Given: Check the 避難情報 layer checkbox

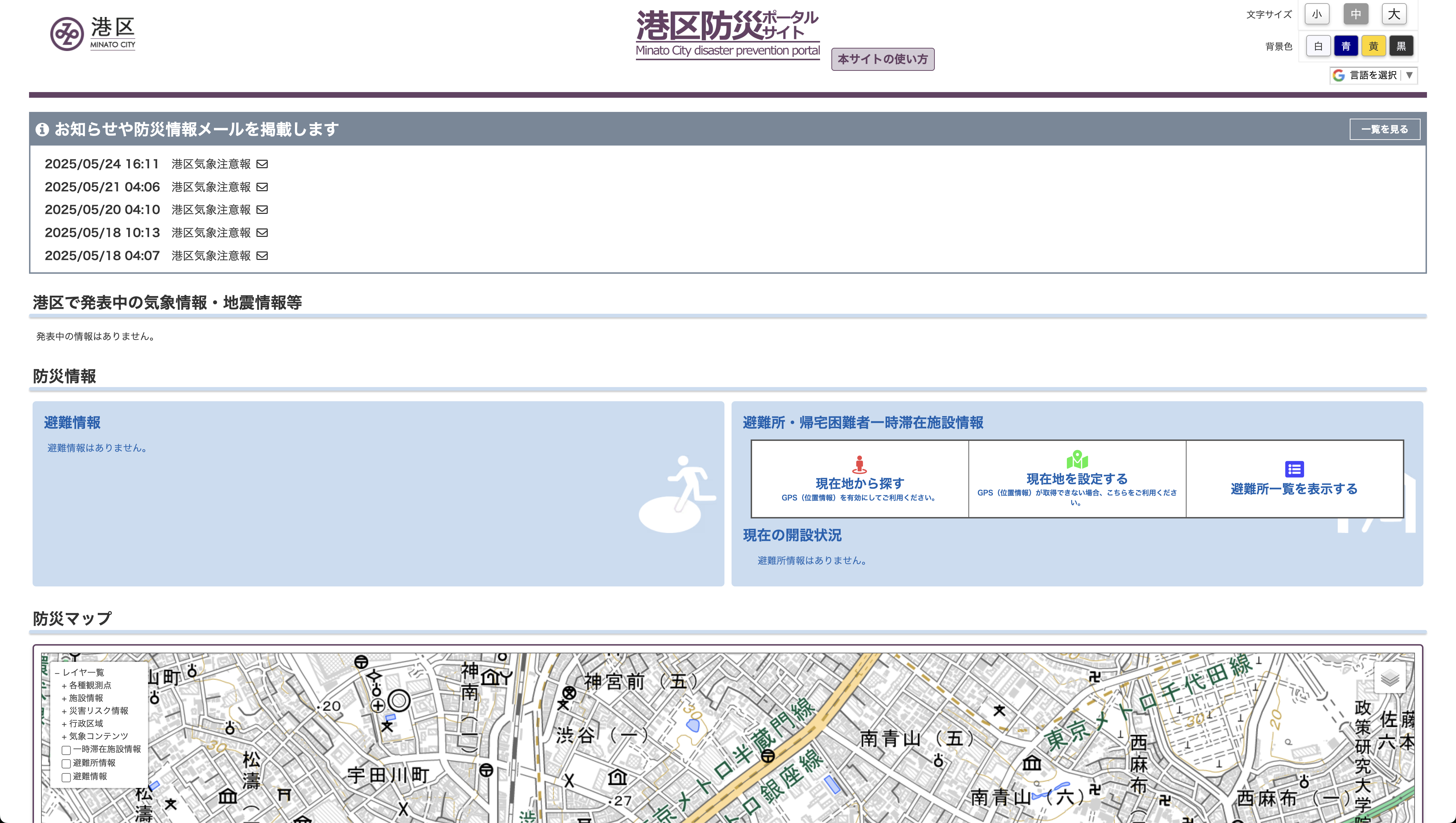Looking at the screenshot, I should click(66, 777).
